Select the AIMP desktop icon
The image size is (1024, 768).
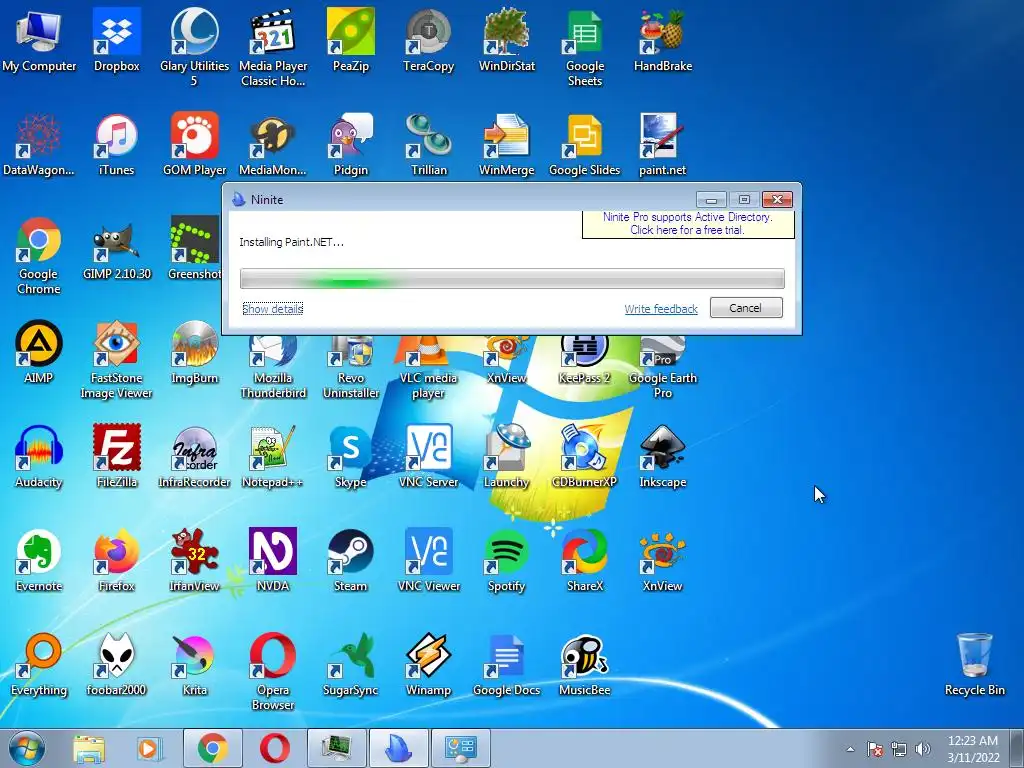tap(39, 352)
